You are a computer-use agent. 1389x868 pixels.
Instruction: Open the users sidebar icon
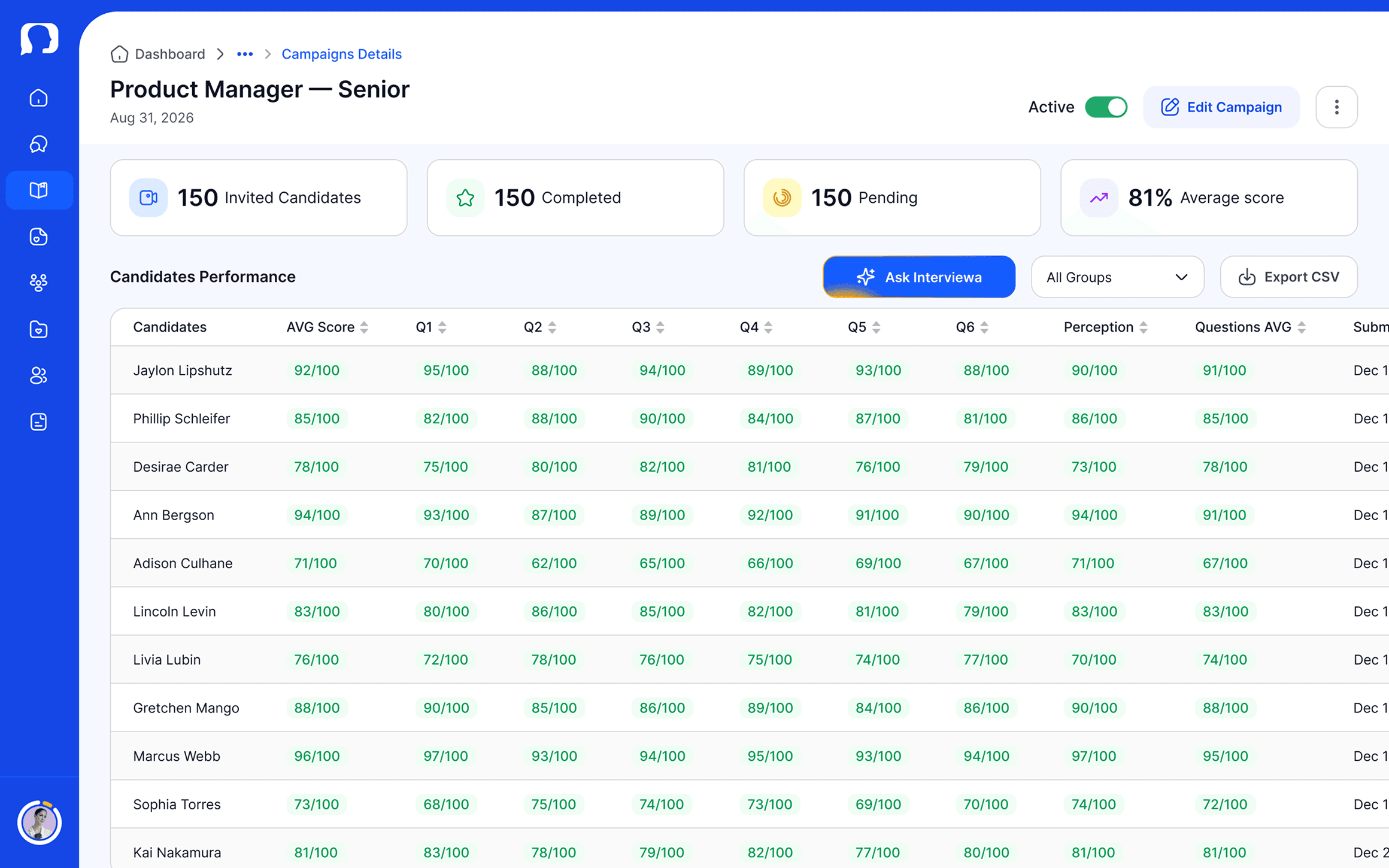click(39, 375)
